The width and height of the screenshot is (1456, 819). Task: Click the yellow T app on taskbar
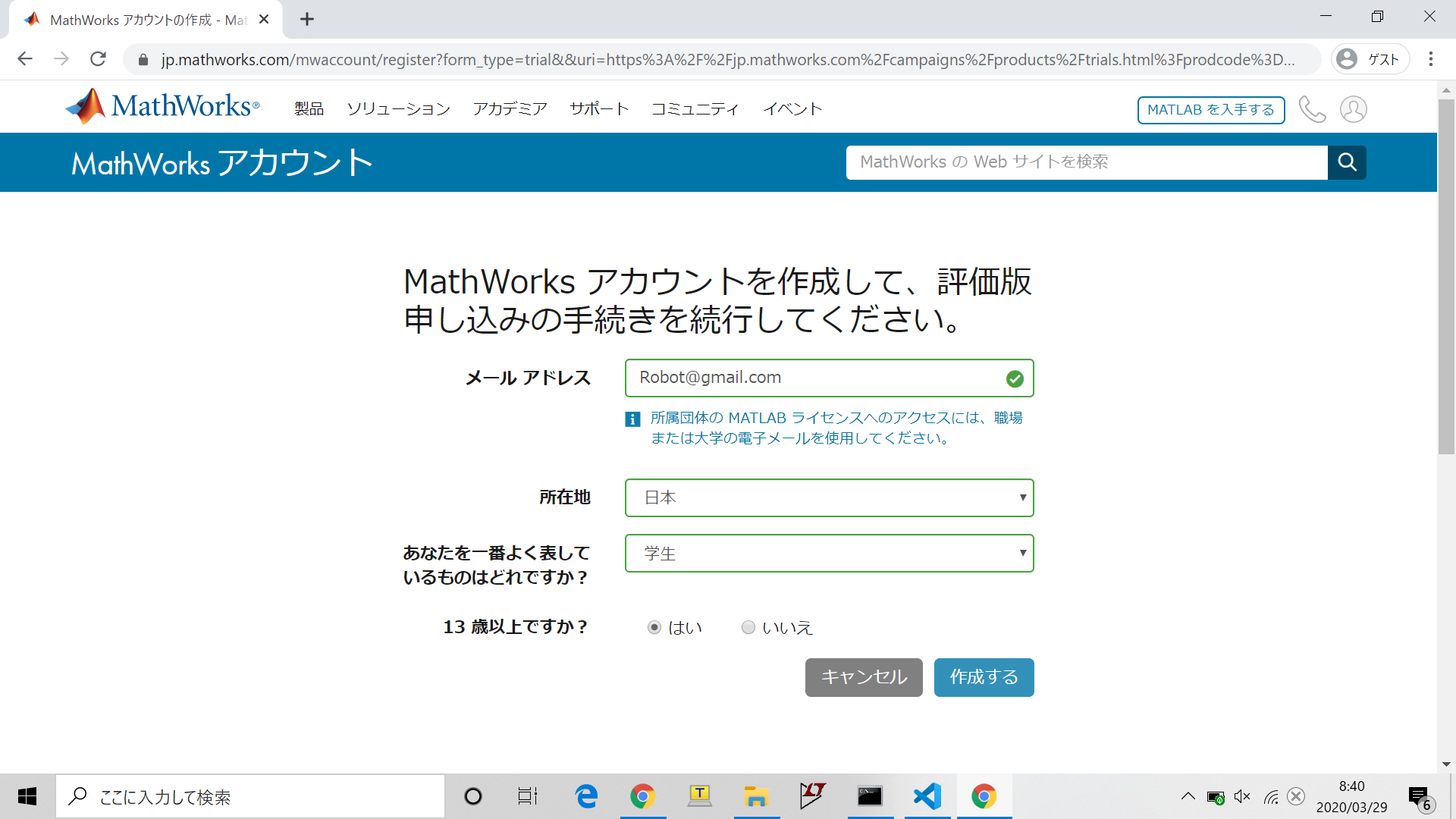coord(699,796)
